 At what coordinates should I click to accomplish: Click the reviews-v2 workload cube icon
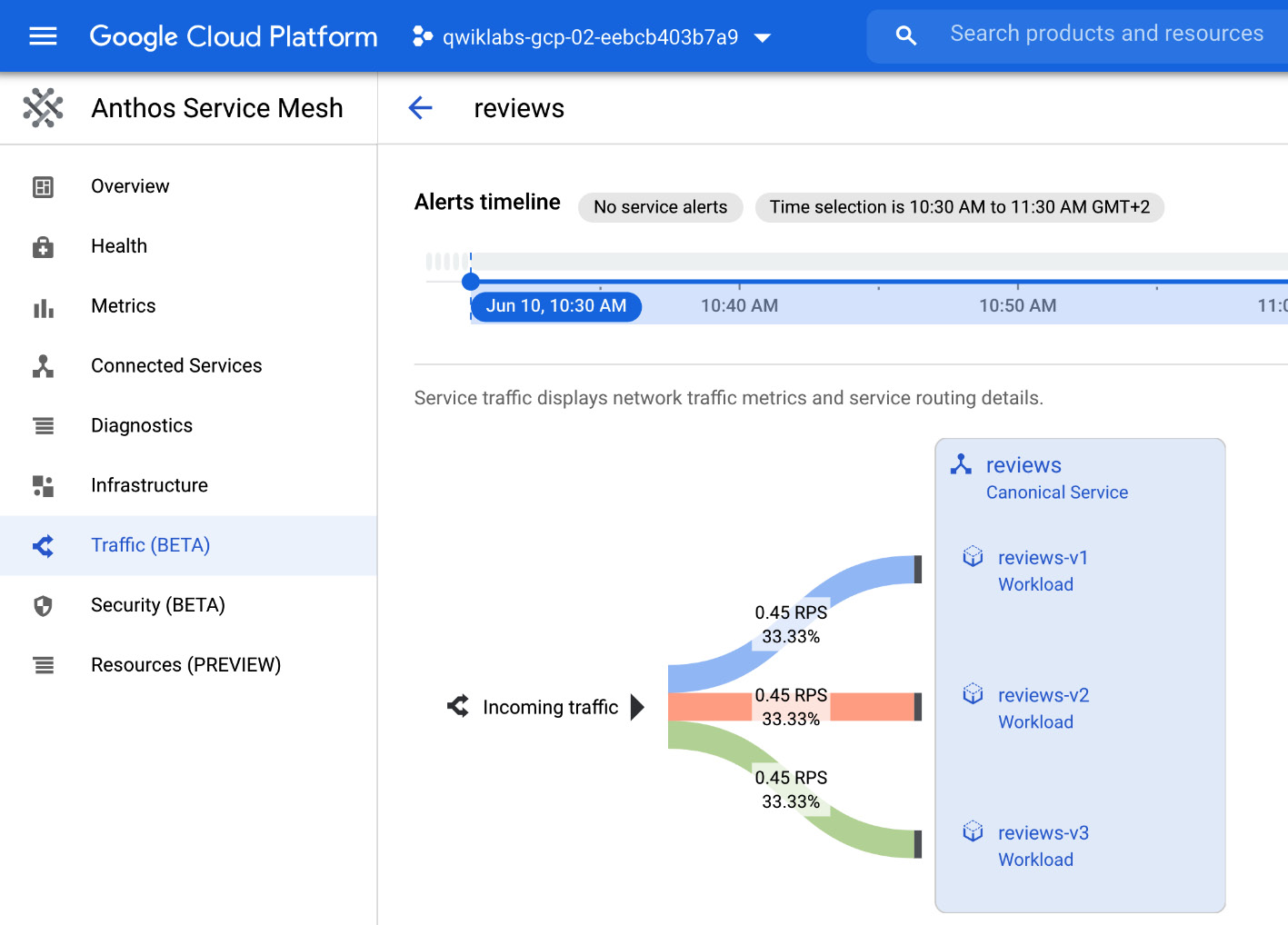point(973,694)
